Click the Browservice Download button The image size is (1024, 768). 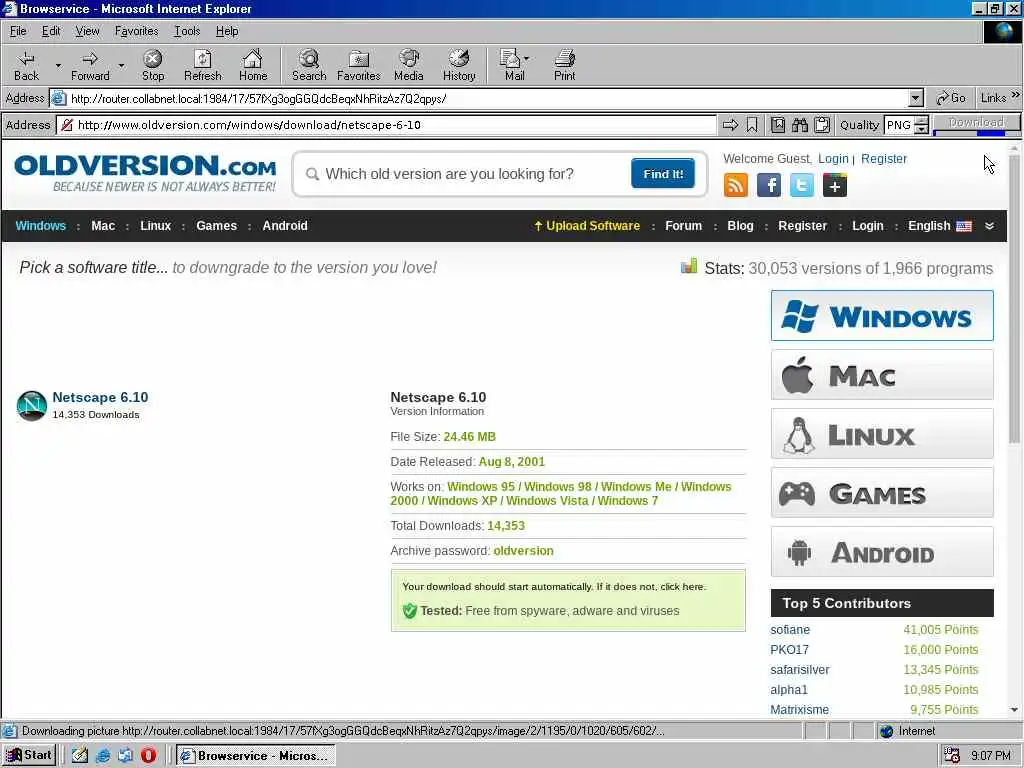click(976, 123)
